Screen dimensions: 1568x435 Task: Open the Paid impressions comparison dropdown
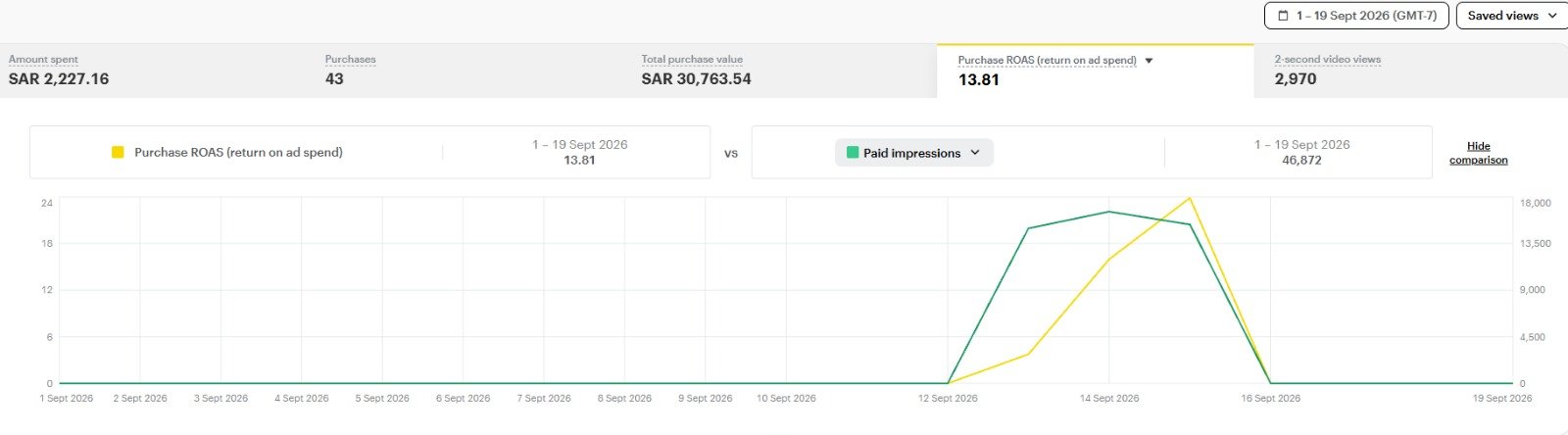[913, 153]
